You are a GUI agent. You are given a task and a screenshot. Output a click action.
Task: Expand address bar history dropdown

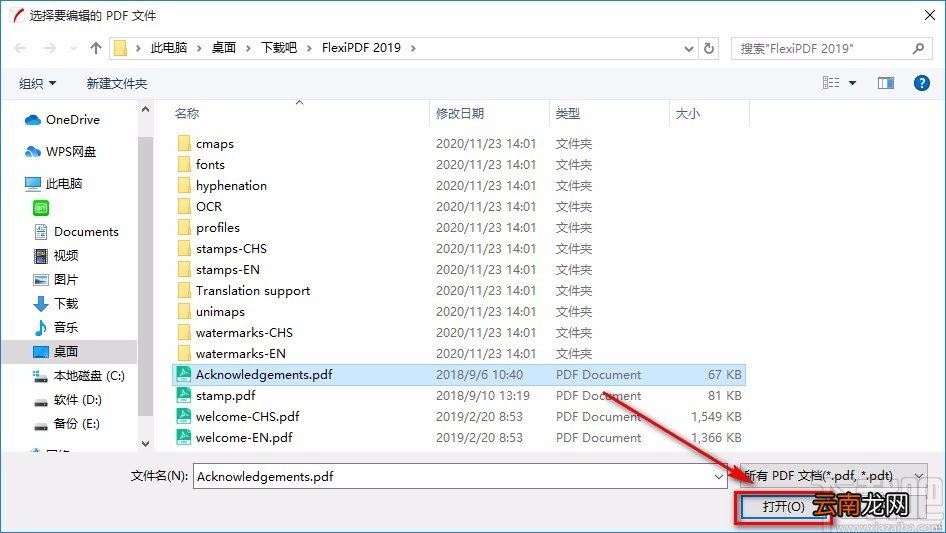pos(688,48)
